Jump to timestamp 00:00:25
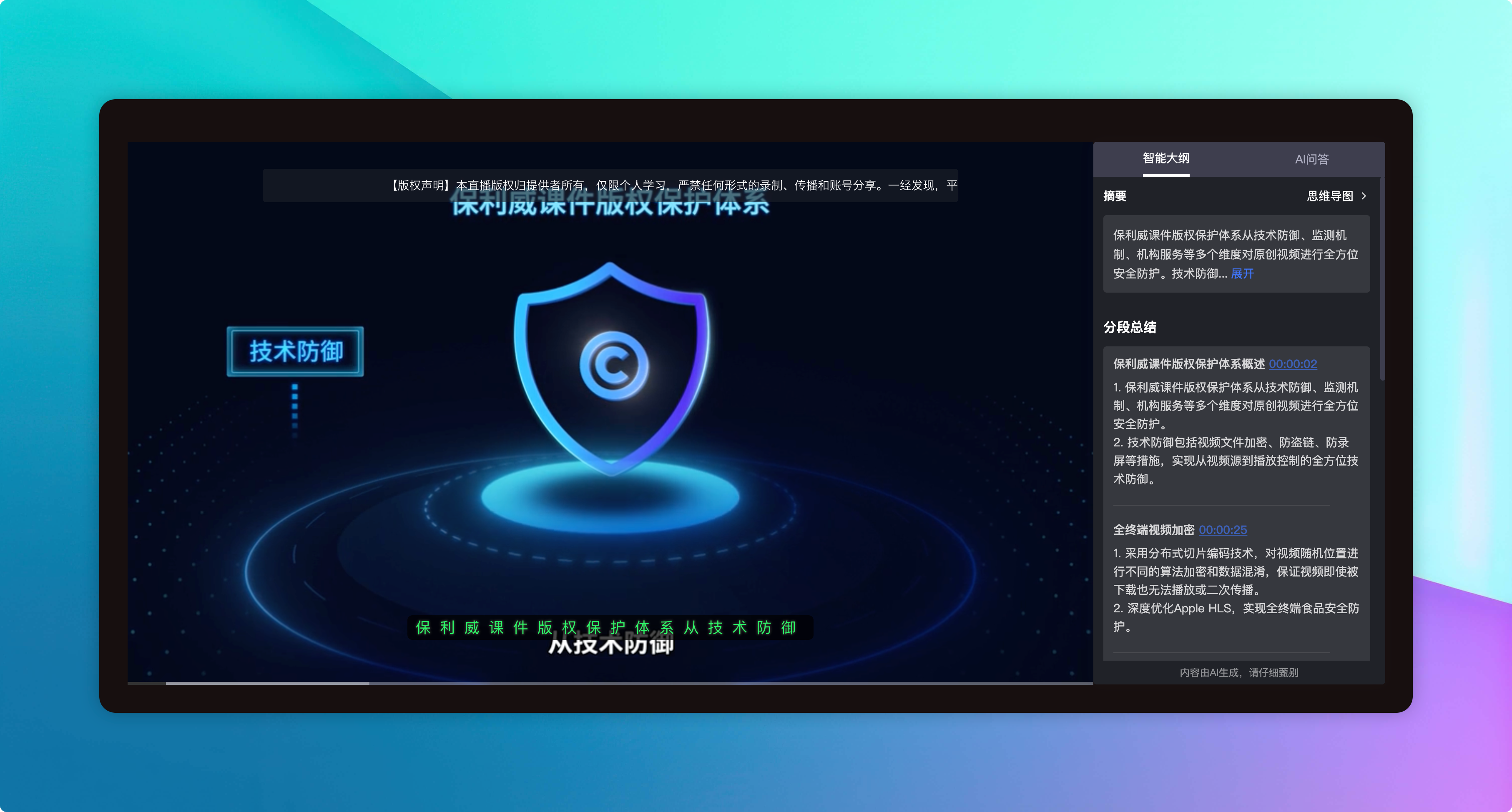The width and height of the screenshot is (1512, 812). [x=1223, y=530]
